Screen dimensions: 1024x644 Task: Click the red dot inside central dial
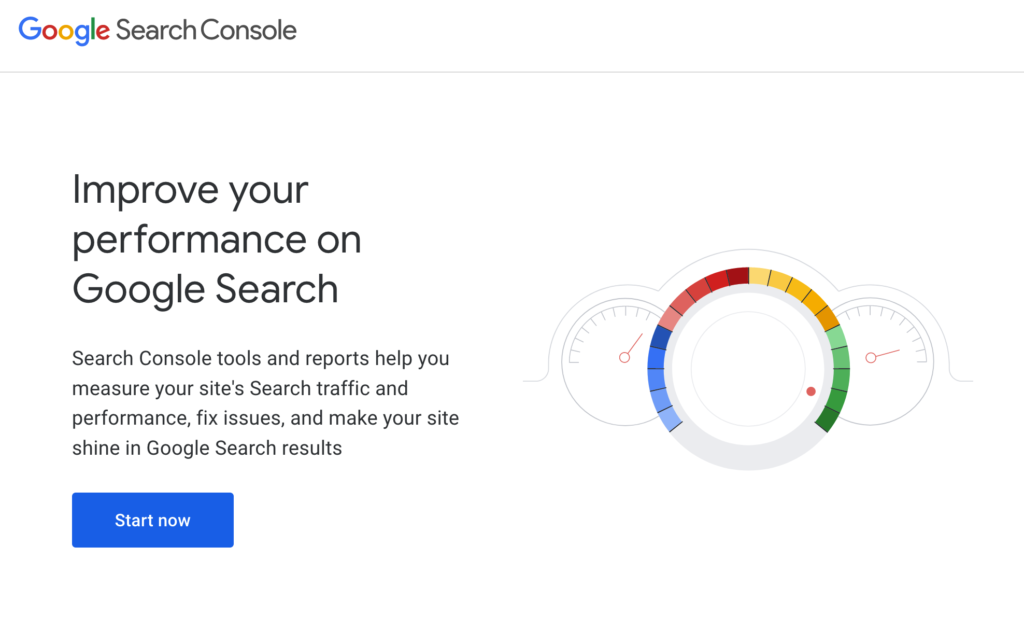point(810,391)
